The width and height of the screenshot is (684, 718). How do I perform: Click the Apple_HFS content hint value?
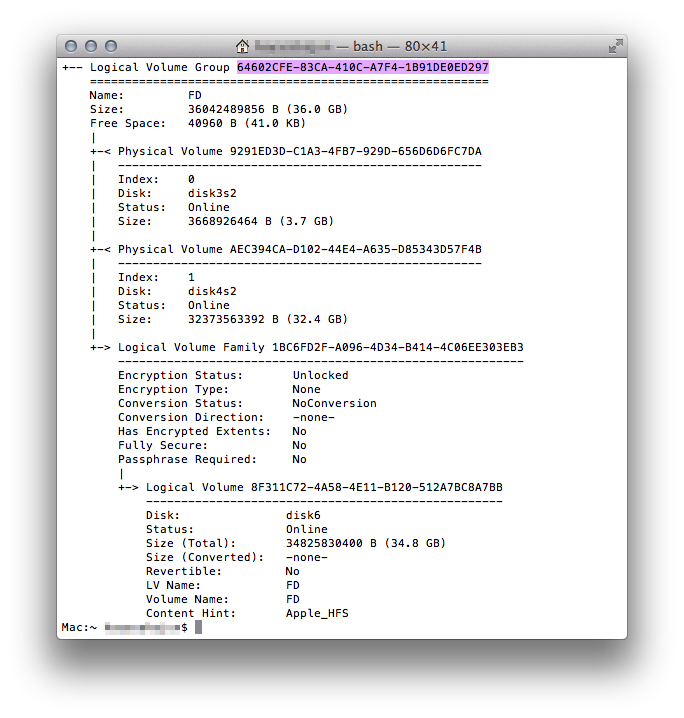[x=317, y=613]
